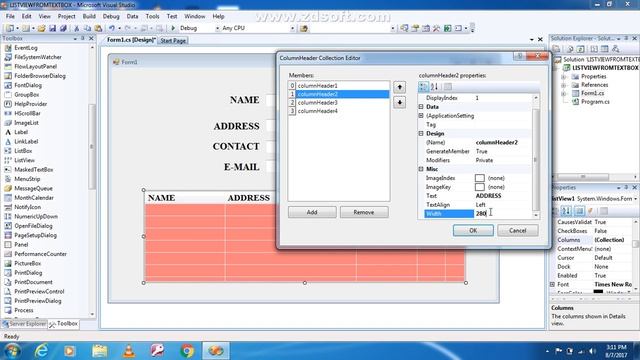This screenshot has width=640, height=360.
Task: Open the Tools menu
Action: 152,16
